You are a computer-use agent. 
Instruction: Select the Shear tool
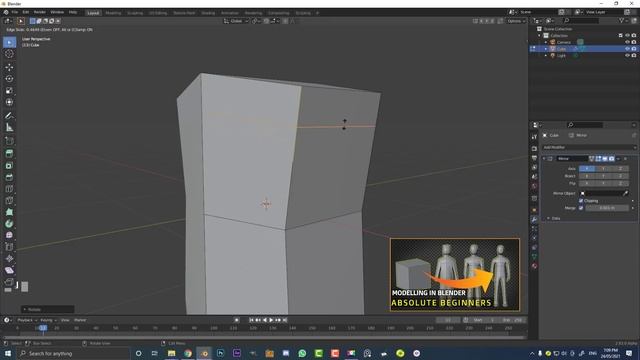point(9,270)
